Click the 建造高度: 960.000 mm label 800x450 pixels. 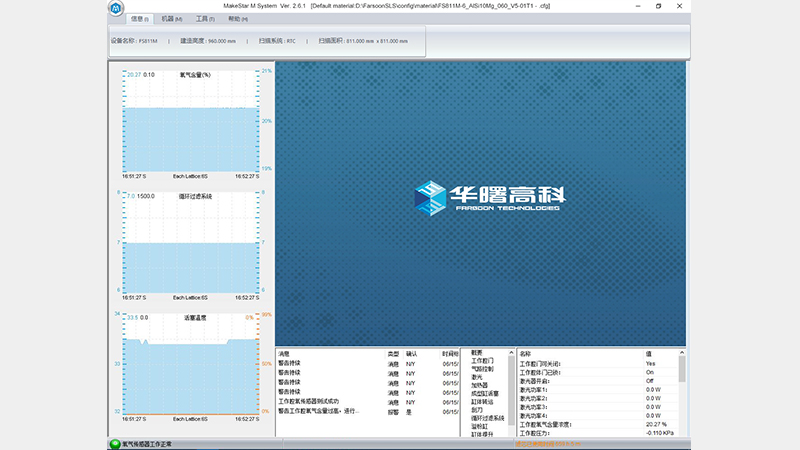208,41
